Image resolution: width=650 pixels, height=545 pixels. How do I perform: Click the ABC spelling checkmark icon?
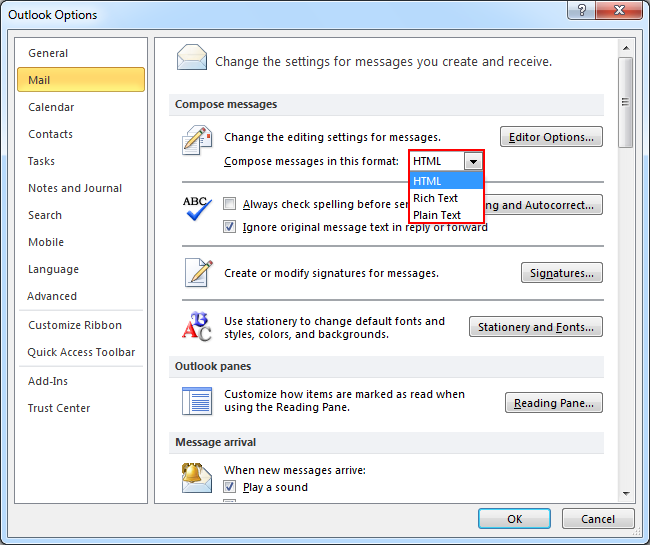(197, 208)
